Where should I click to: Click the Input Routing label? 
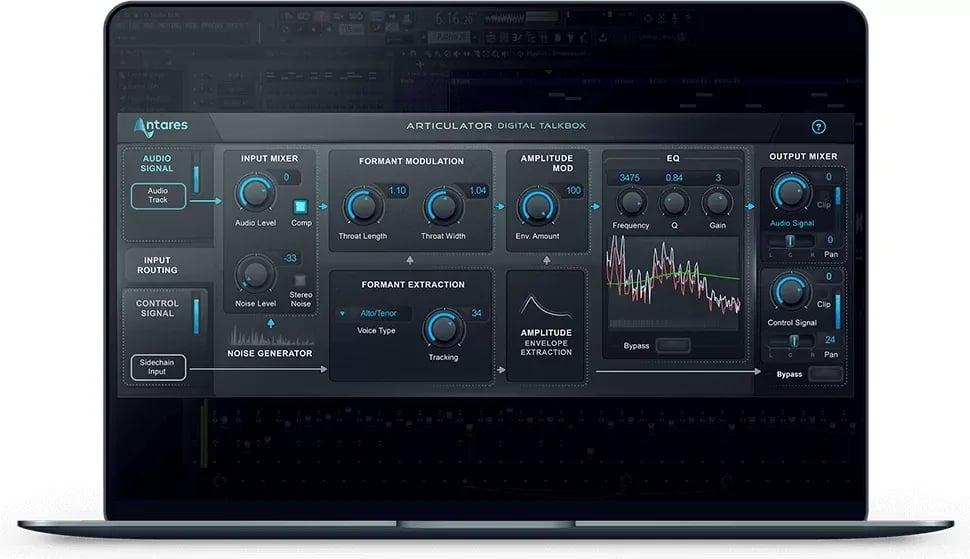pyautogui.click(x=157, y=265)
